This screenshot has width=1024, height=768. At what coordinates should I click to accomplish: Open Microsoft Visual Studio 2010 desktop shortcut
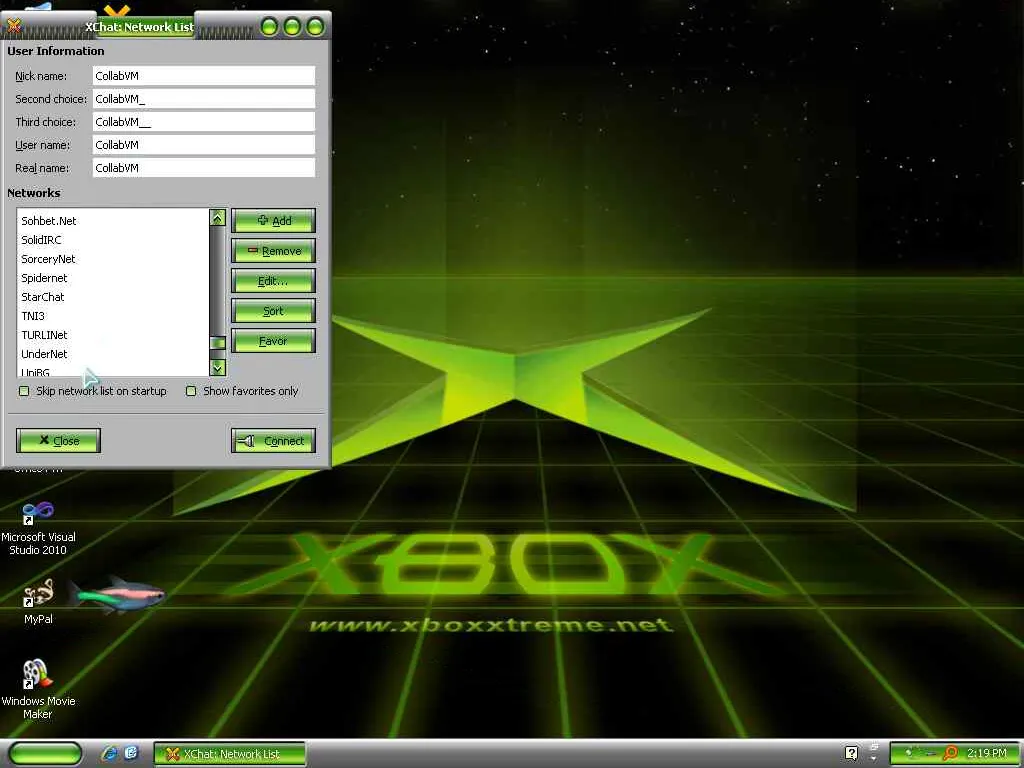(x=38, y=528)
